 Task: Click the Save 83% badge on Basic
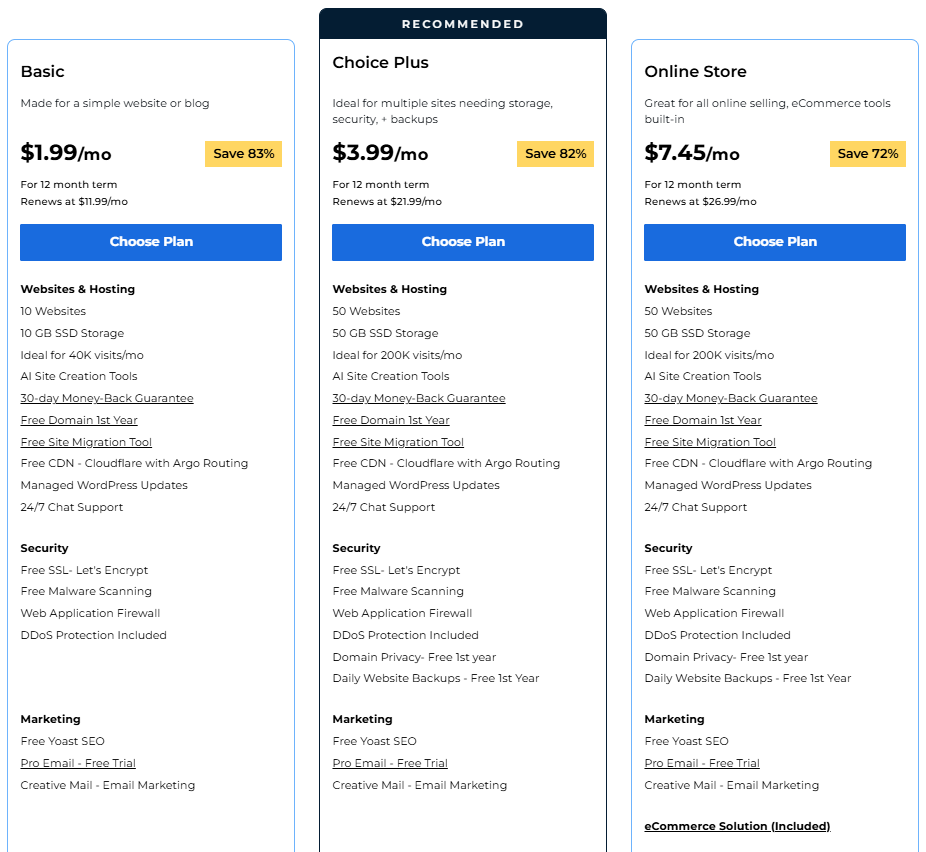point(243,154)
